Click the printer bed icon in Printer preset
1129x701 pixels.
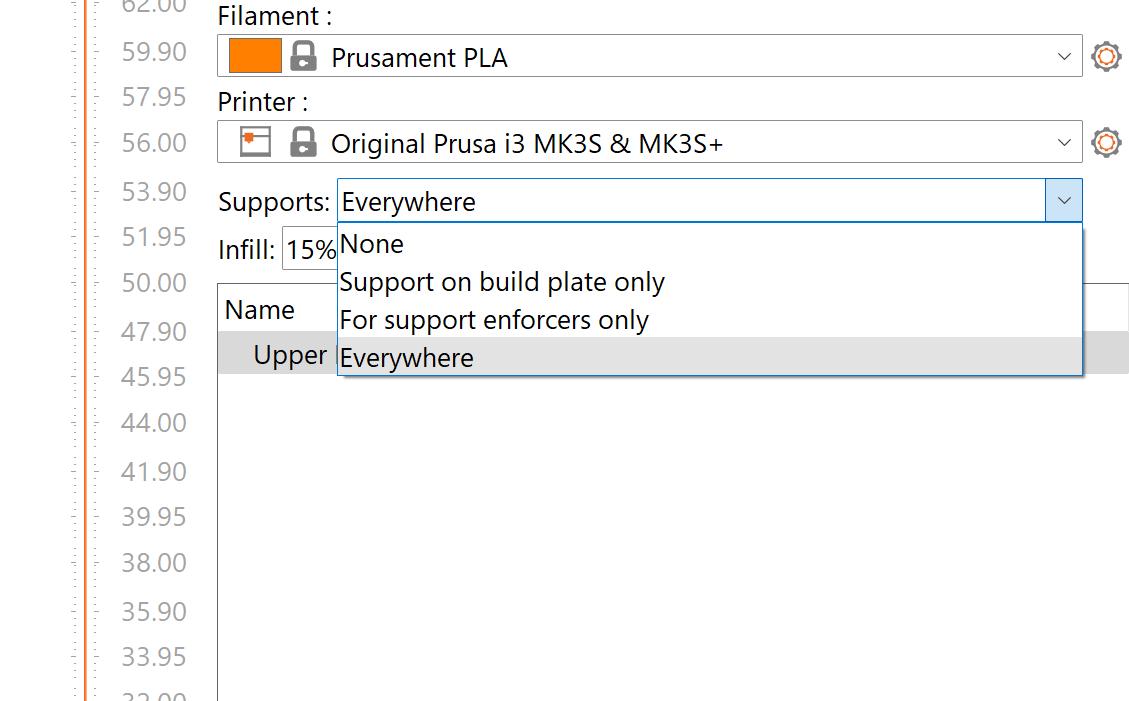pos(256,142)
